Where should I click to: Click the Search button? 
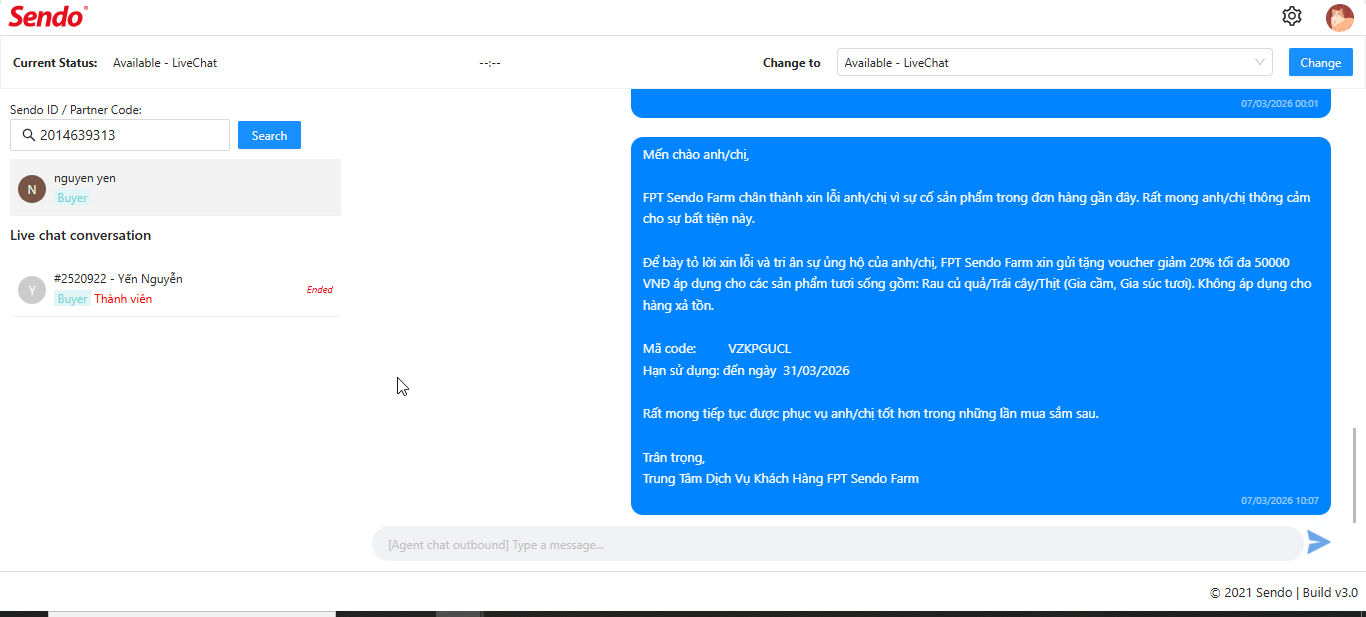[269, 135]
